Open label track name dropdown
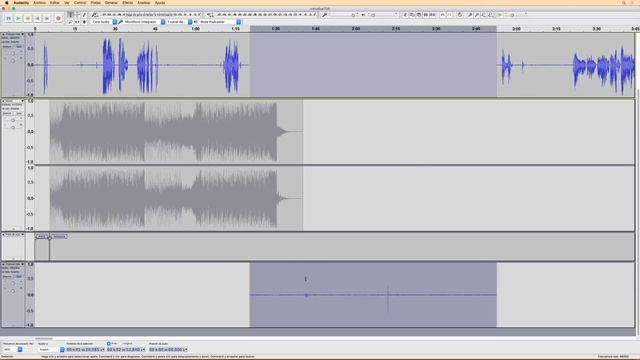This screenshot has width=640, height=360. [13, 235]
